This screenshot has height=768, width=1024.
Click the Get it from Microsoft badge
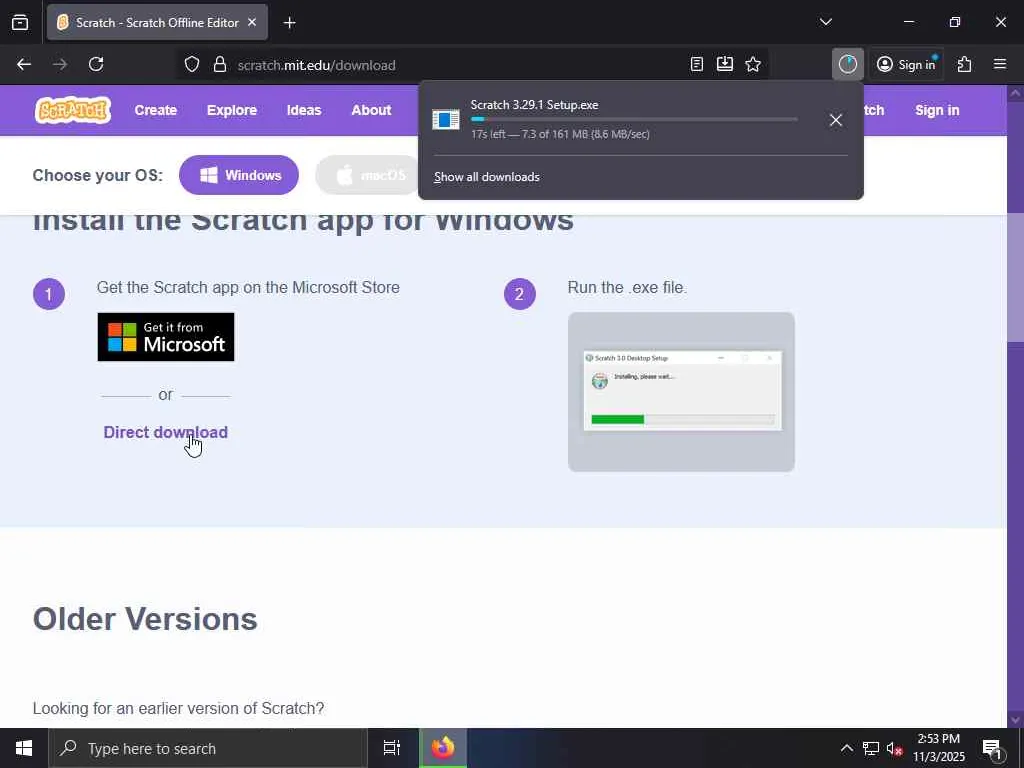coord(166,337)
